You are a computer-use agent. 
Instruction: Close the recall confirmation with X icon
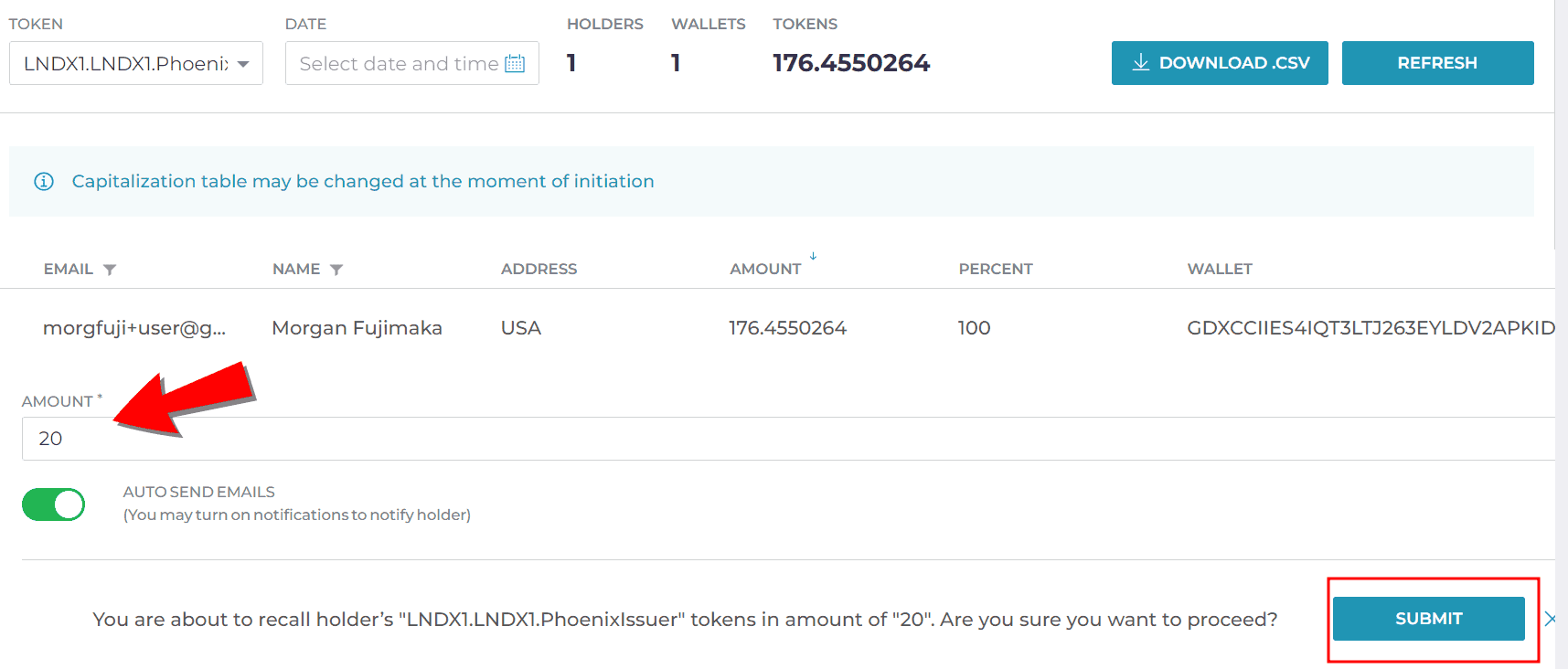[1550, 619]
